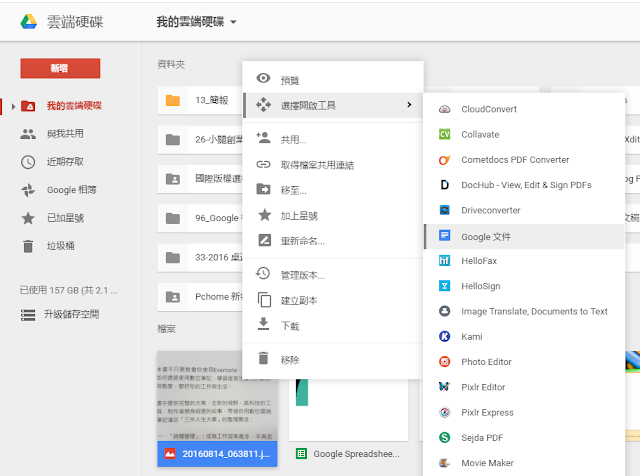This screenshot has height=476, width=640.
Task: Choose 下載 from the context menu
Action: click(x=333, y=326)
